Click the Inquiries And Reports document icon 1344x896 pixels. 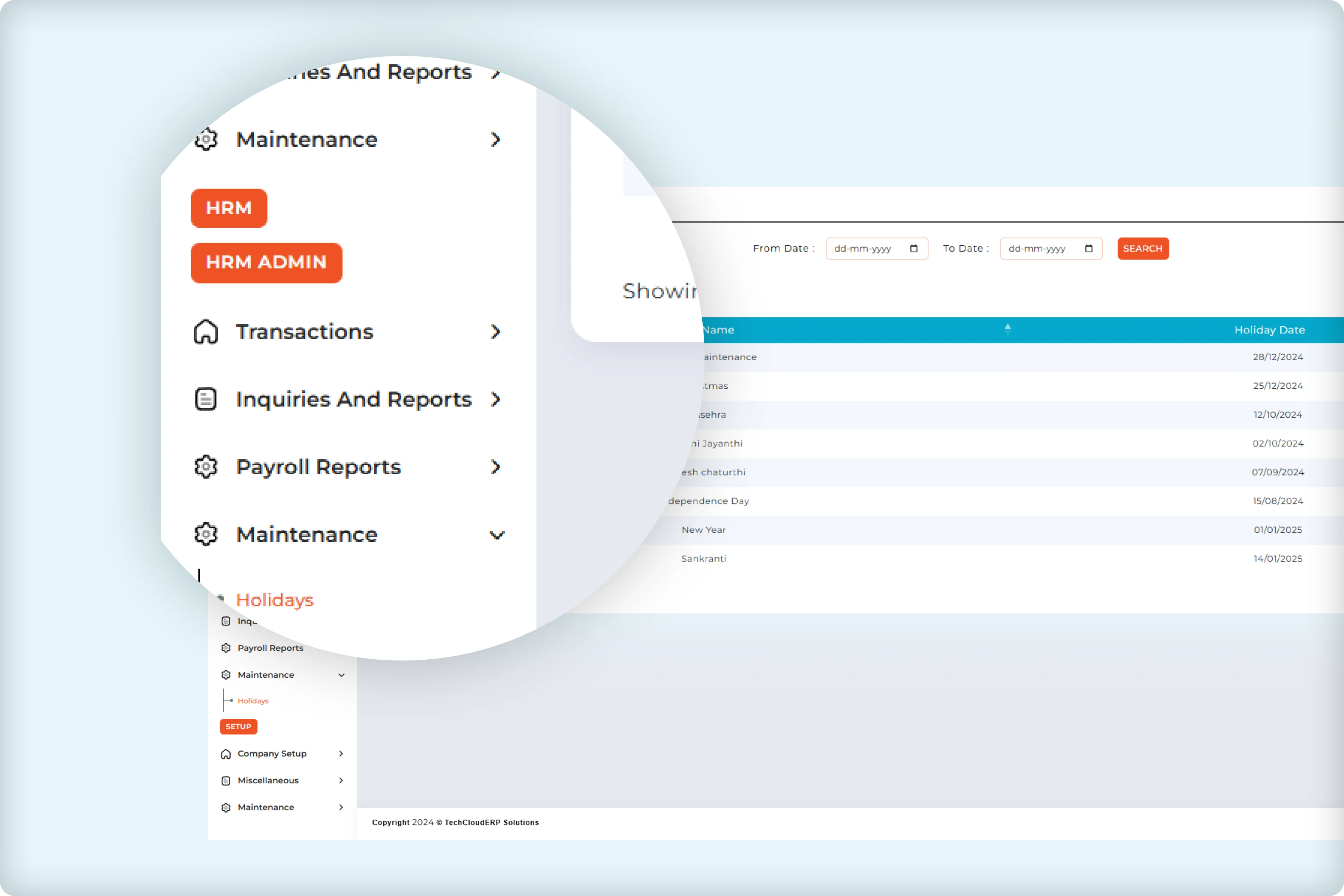pos(206,399)
